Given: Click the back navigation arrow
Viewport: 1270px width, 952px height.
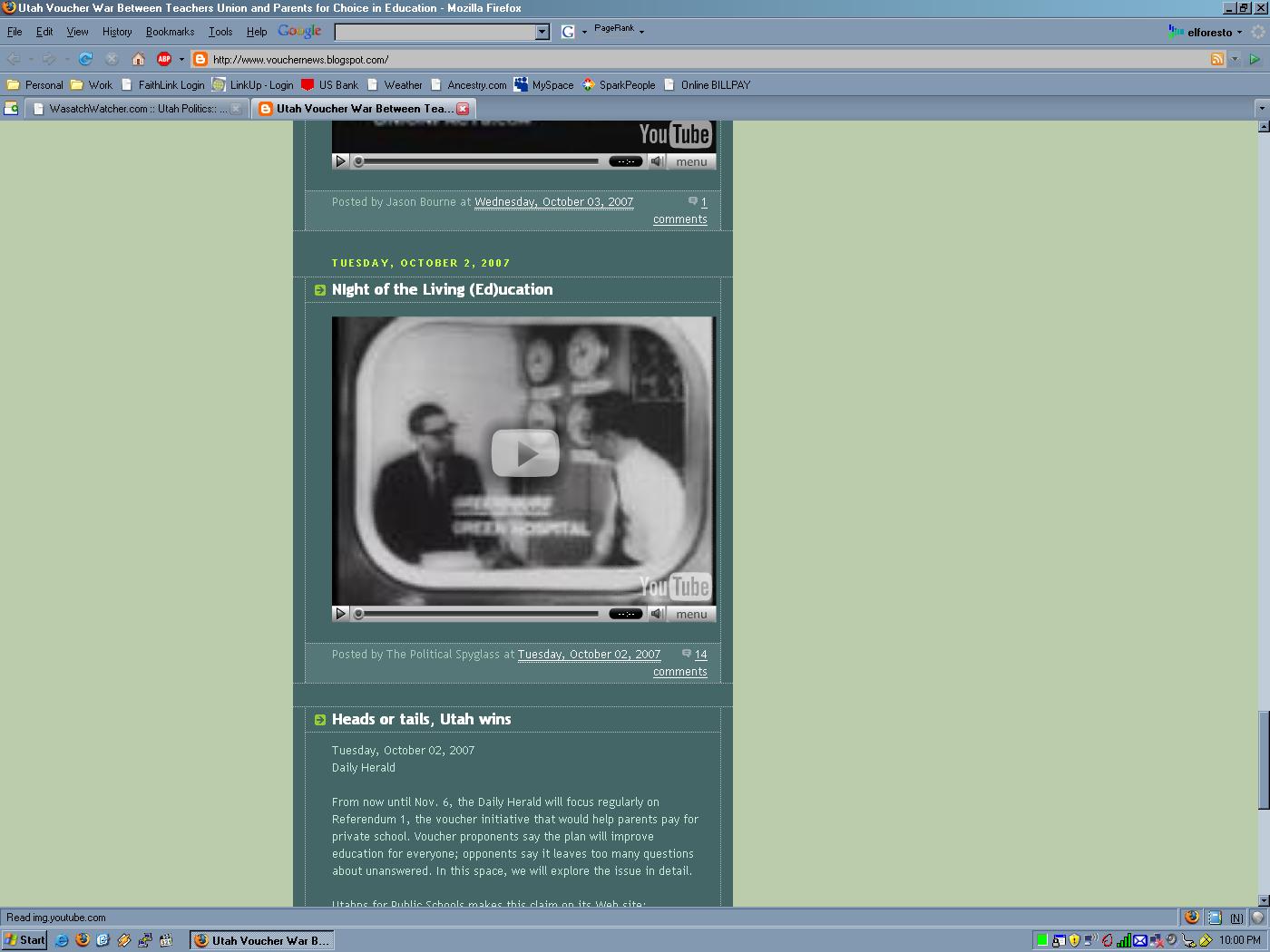Looking at the screenshot, I should pos(15,59).
